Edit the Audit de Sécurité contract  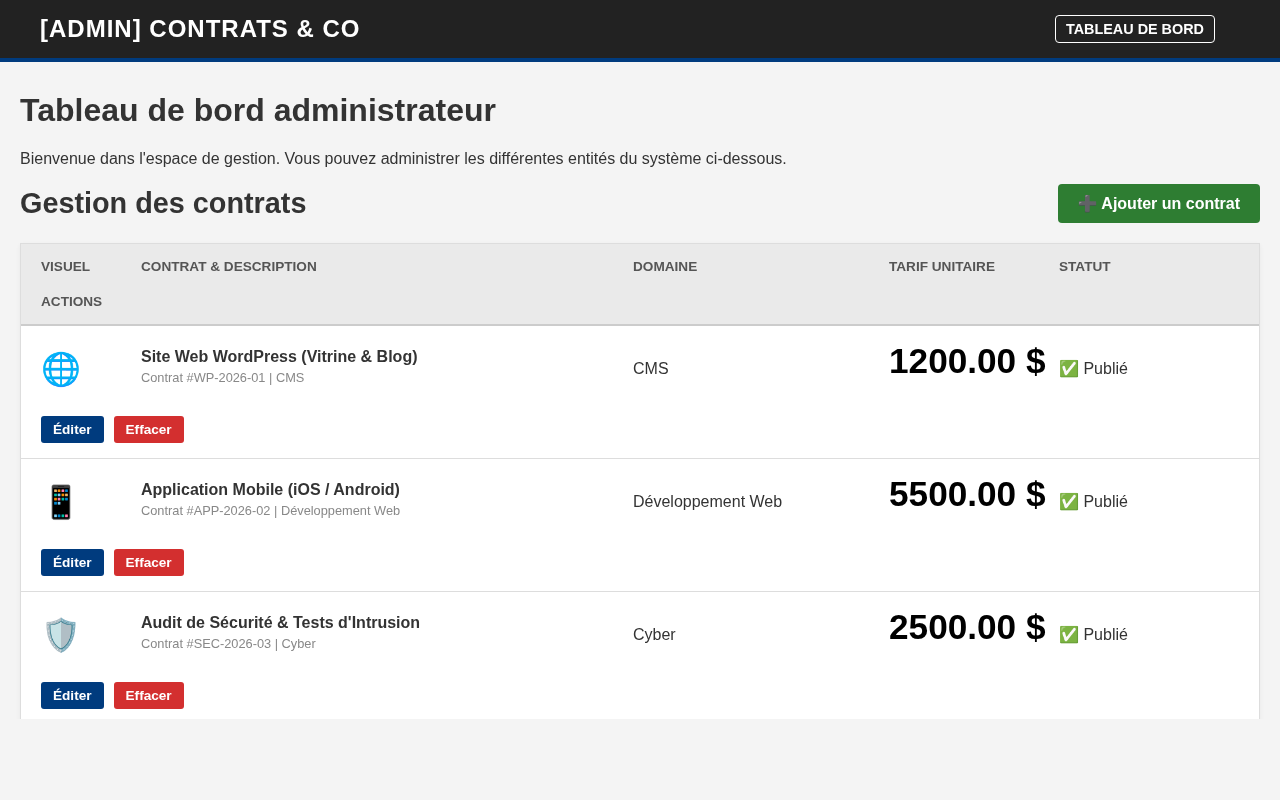[72, 696]
